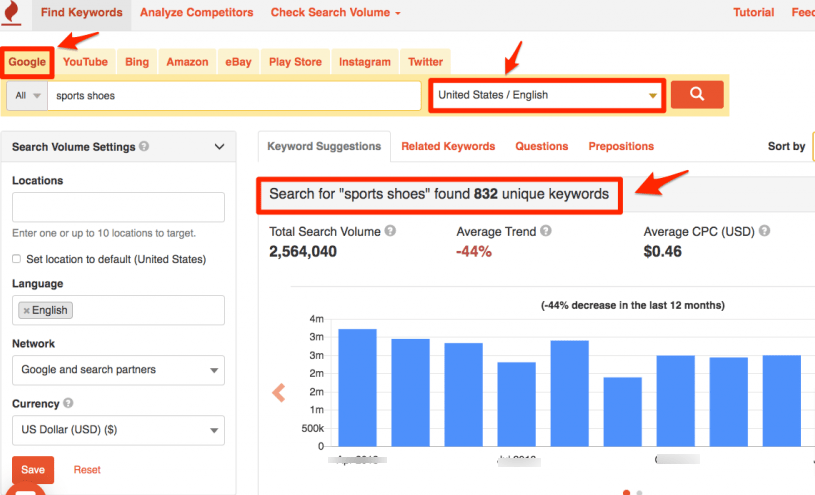815x495 pixels.
Task: Click the Save button
Action: (33, 470)
